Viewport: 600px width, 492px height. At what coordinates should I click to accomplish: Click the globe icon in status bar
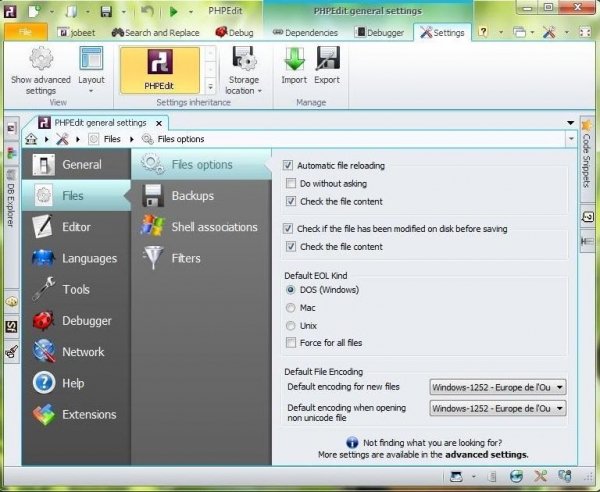coord(517,476)
